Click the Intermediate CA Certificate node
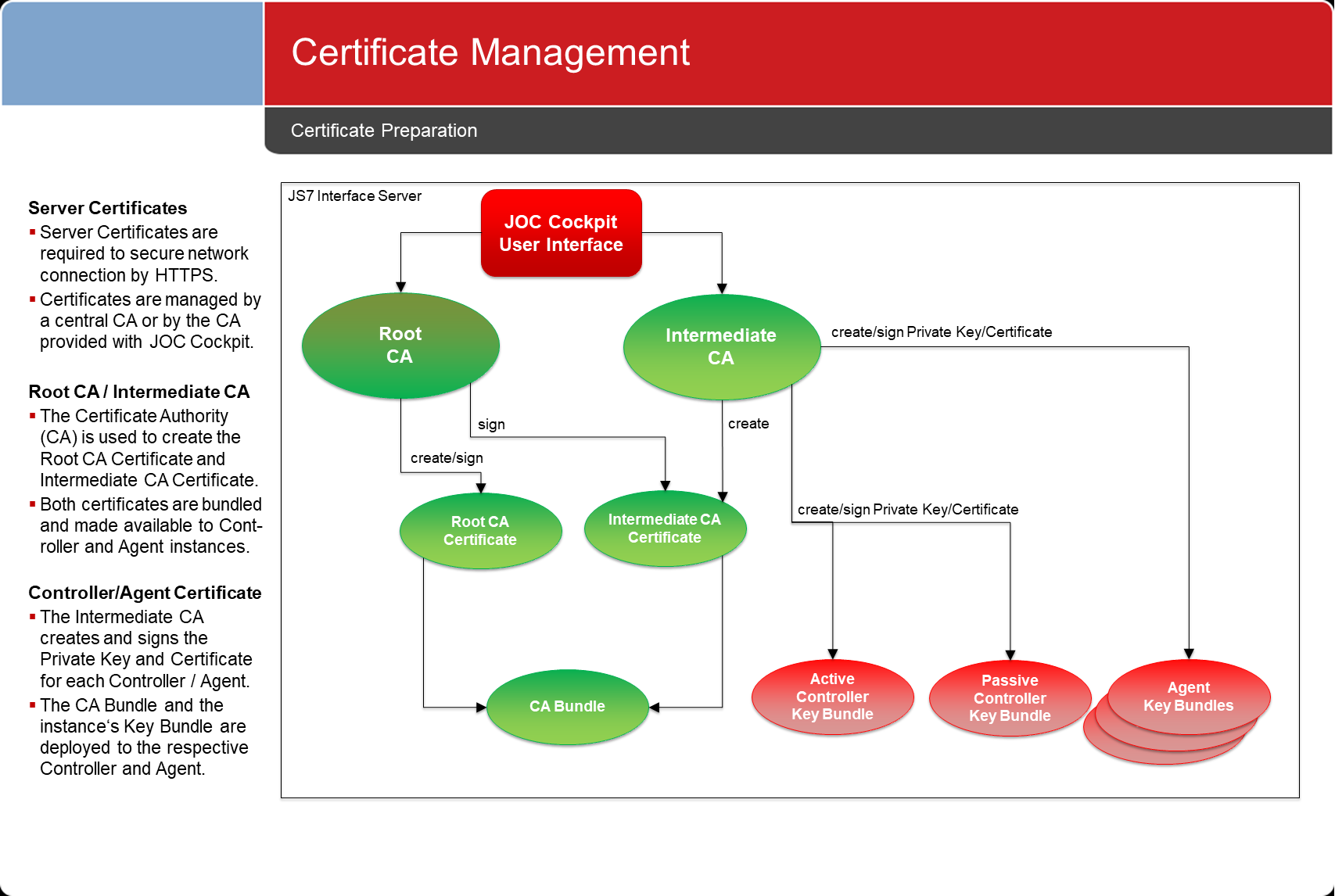The height and width of the screenshot is (896, 1335). pos(665,529)
